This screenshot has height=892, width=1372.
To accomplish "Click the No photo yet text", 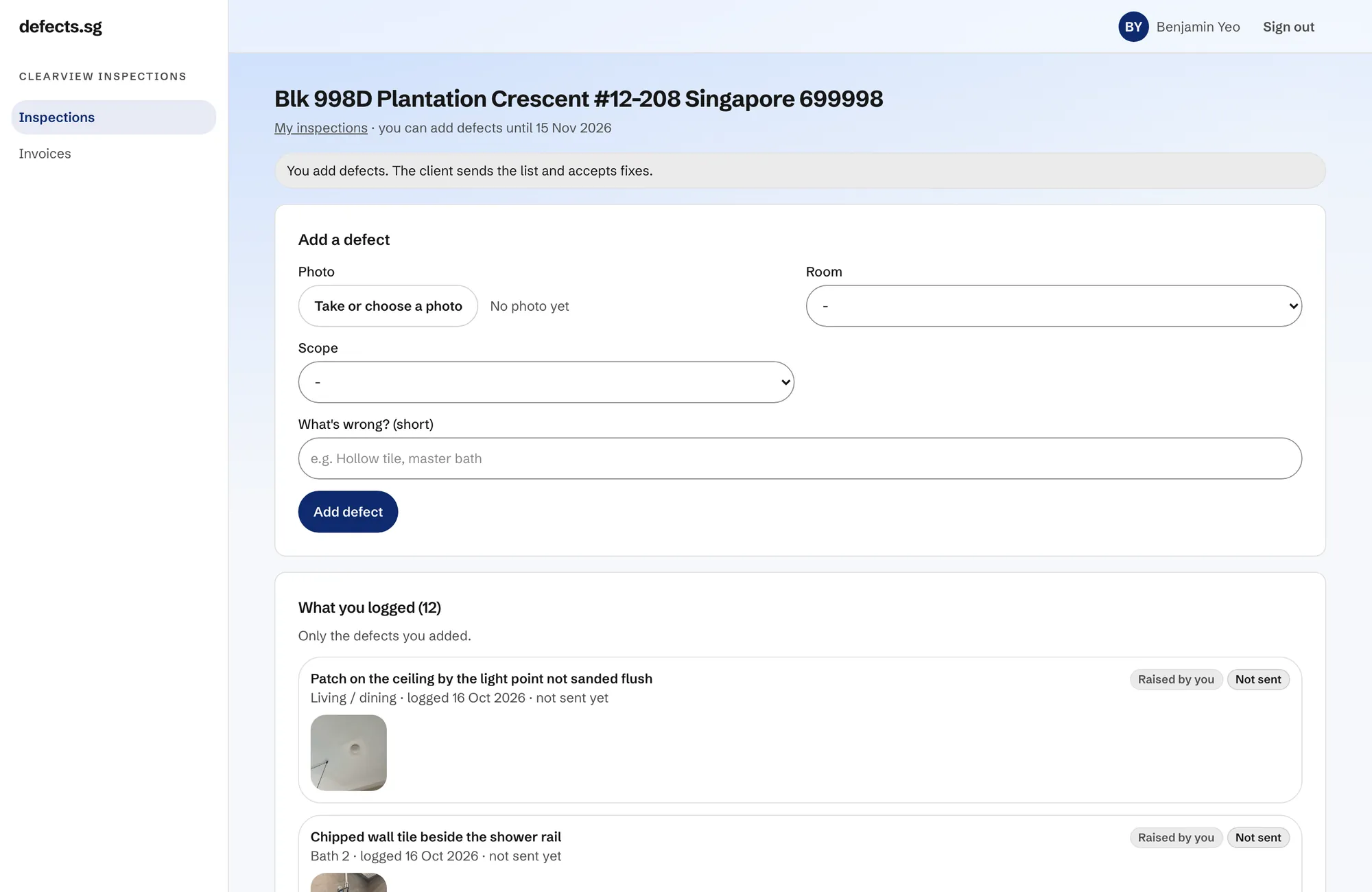I will pos(530,306).
